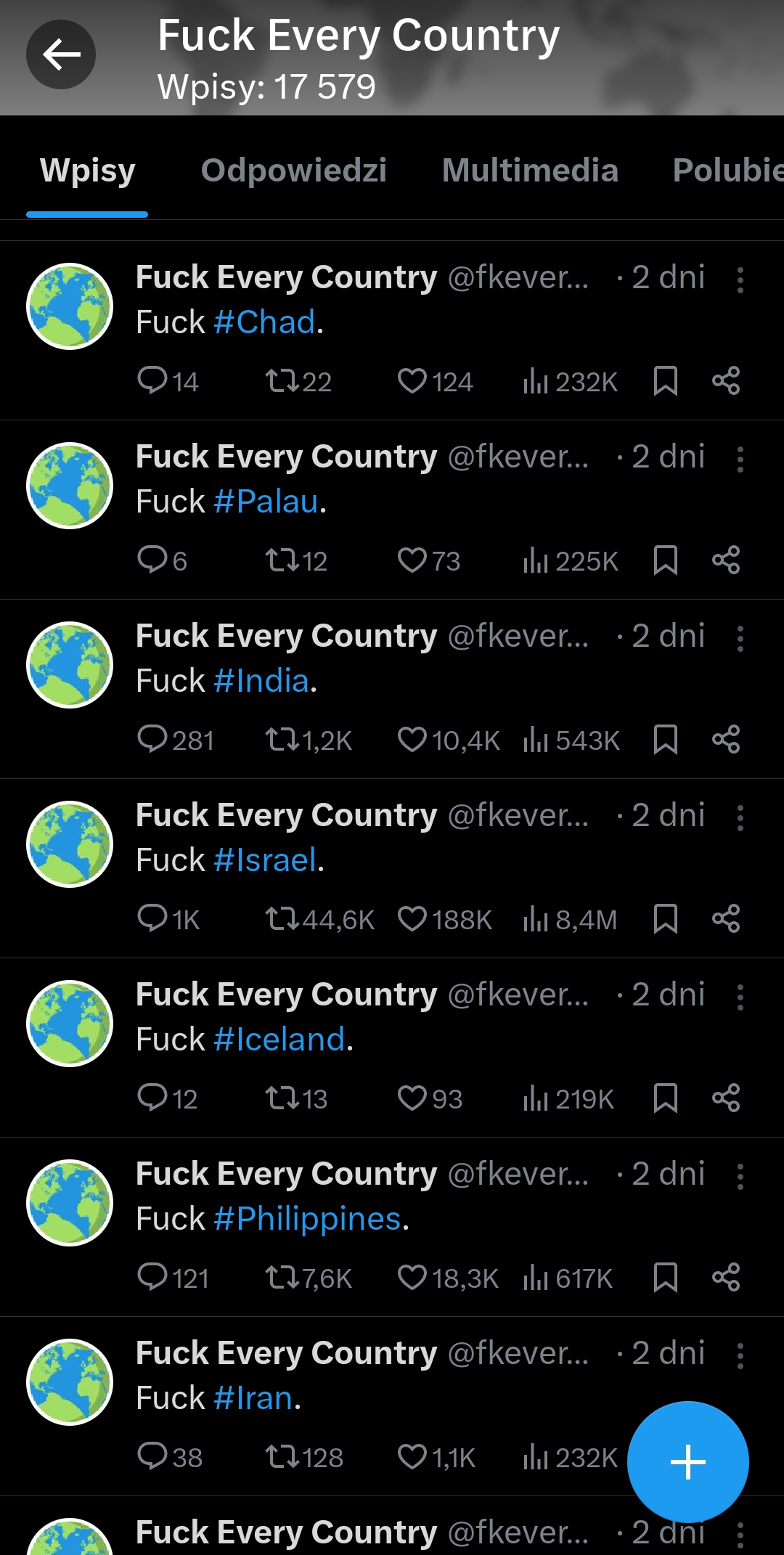View analytics of the #Philippines post

tap(536, 1278)
